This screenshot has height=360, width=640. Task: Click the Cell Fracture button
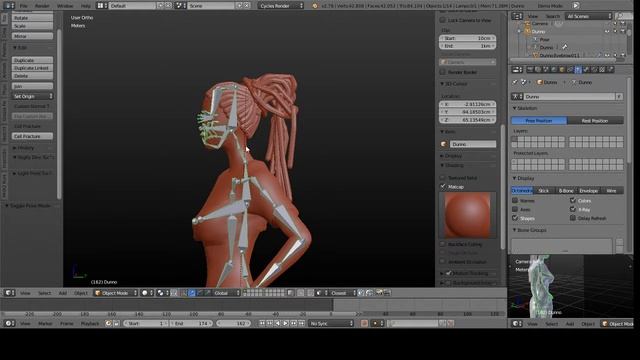click(33, 136)
